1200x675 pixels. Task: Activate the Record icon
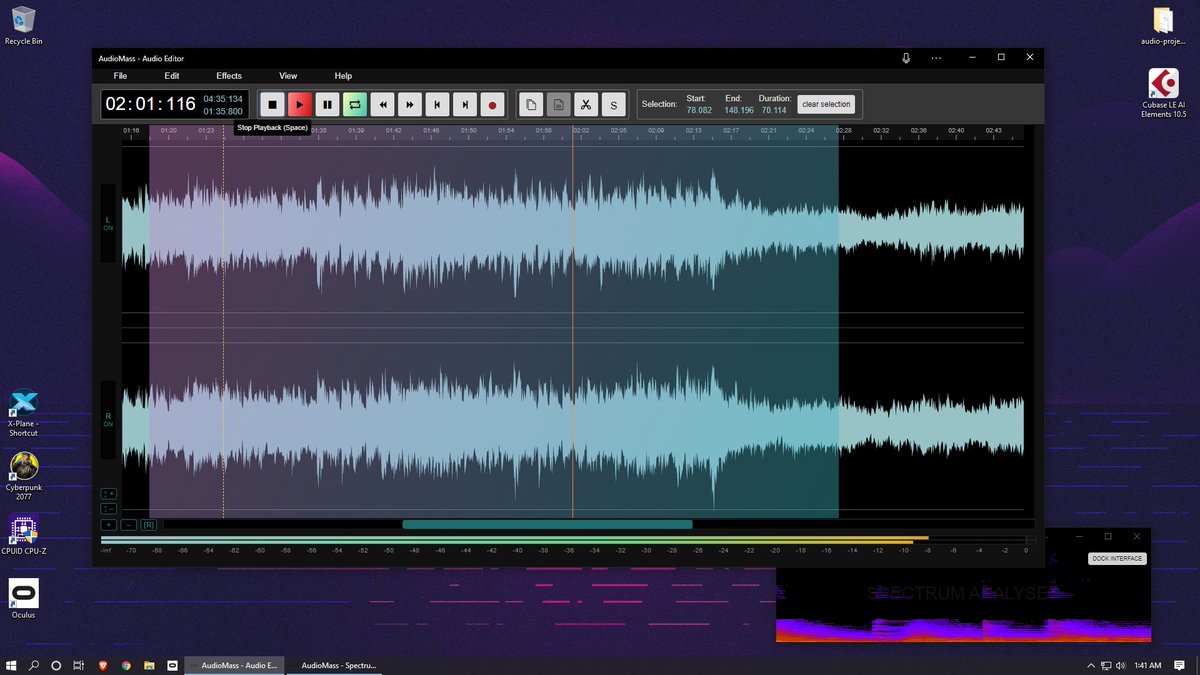491,104
